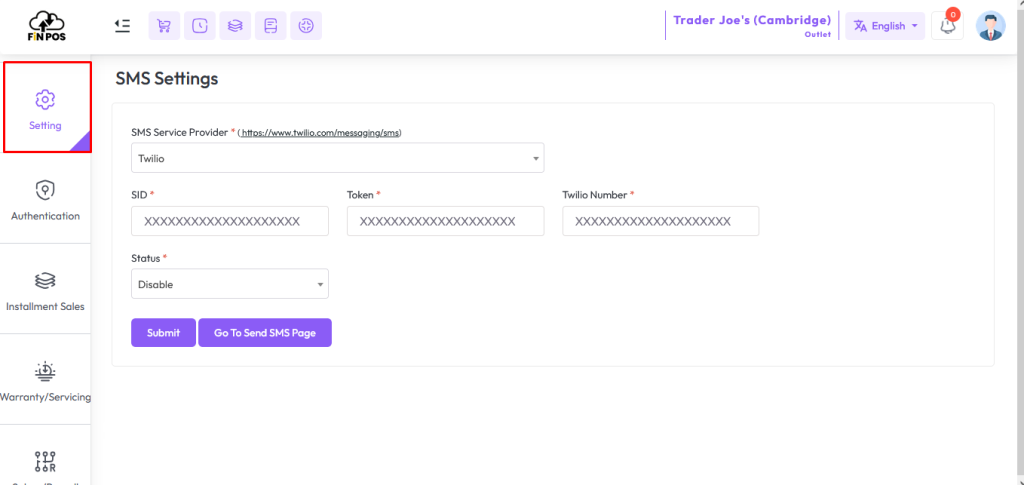Click into the SID input field
Image resolution: width=1024 pixels, height=485 pixels.
[230, 221]
